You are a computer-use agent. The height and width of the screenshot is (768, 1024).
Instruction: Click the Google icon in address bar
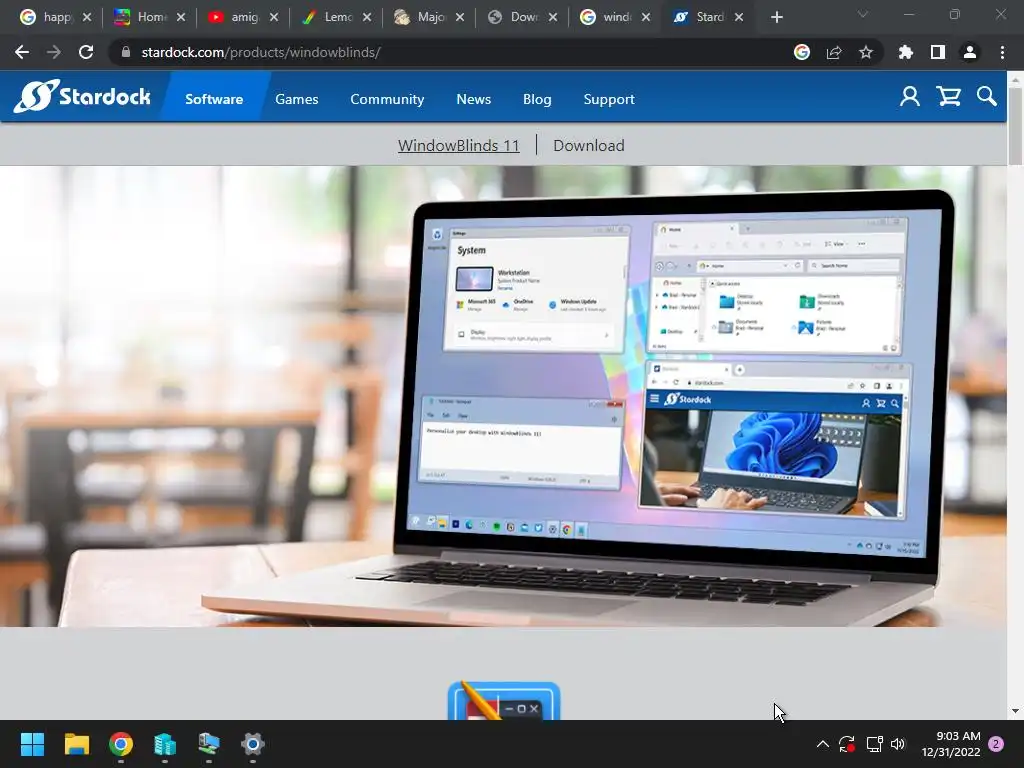[x=802, y=52]
